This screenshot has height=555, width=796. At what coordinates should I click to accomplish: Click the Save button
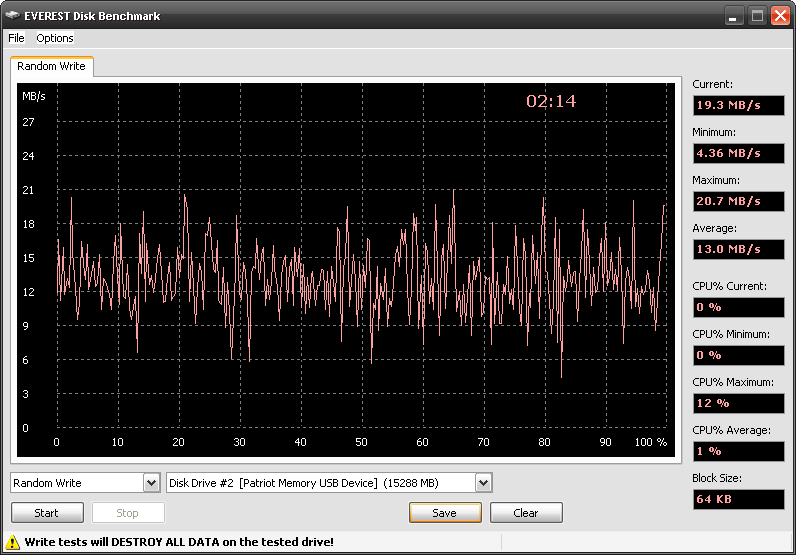(445, 513)
